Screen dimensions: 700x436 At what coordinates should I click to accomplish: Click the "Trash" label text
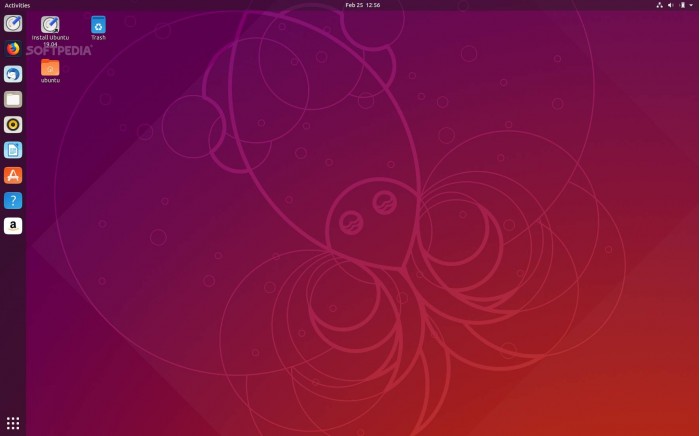point(98,37)
